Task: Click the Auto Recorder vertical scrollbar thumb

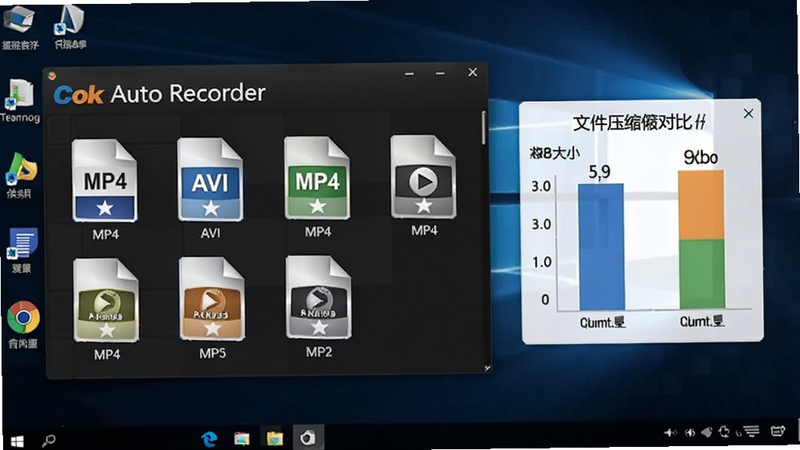Action: (x=484, y=128)
